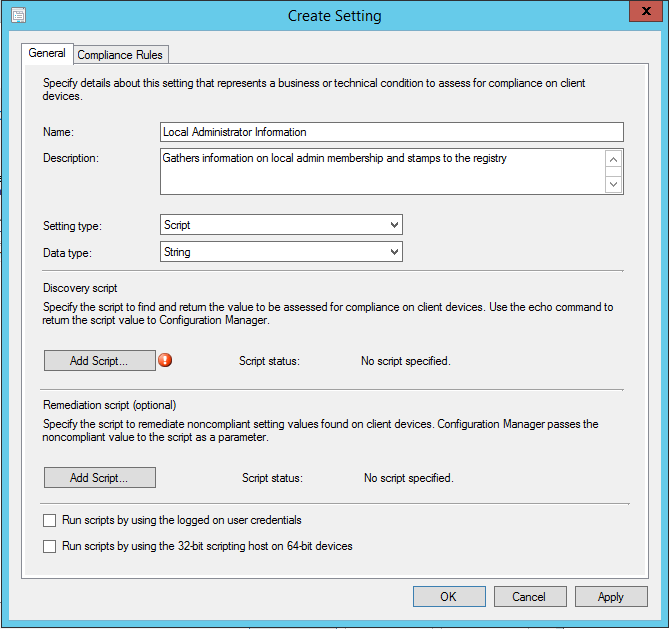Enable running scripts with logged on user credentials
This screenshot has width=669, height=629.
[50, 521]
